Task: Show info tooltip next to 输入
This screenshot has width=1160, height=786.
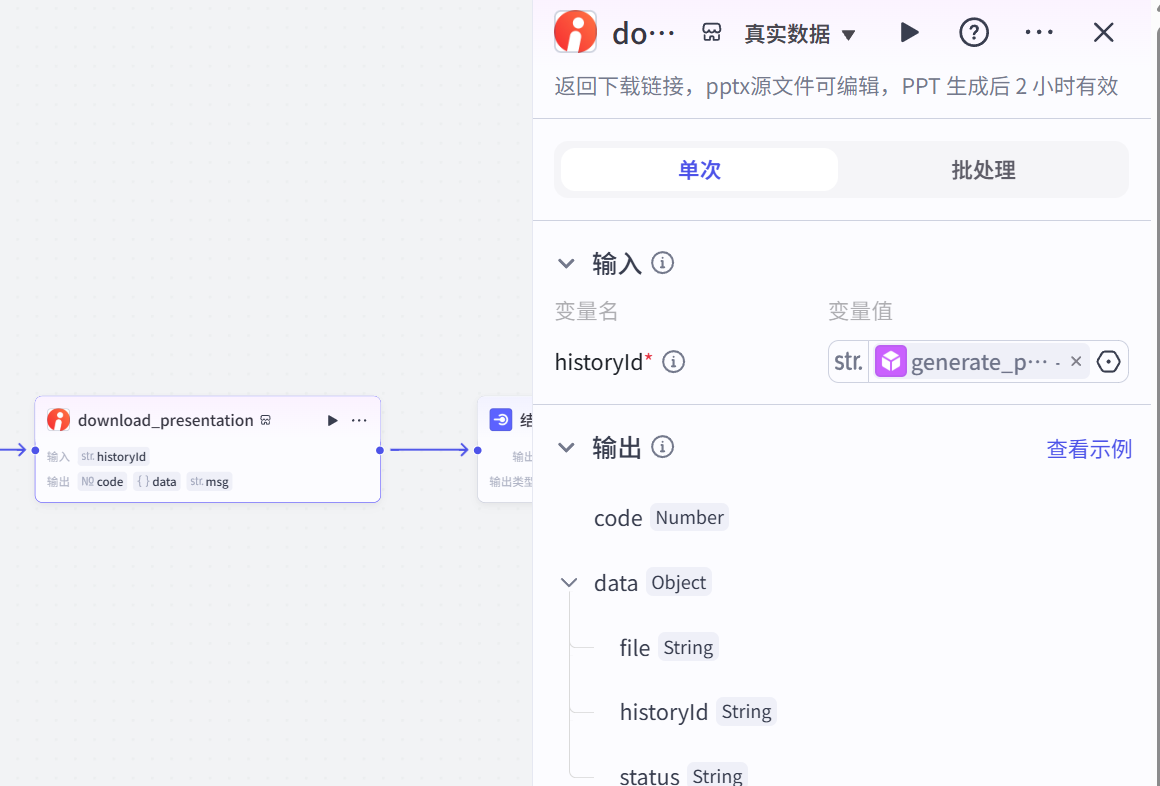Action: point(662,263)
